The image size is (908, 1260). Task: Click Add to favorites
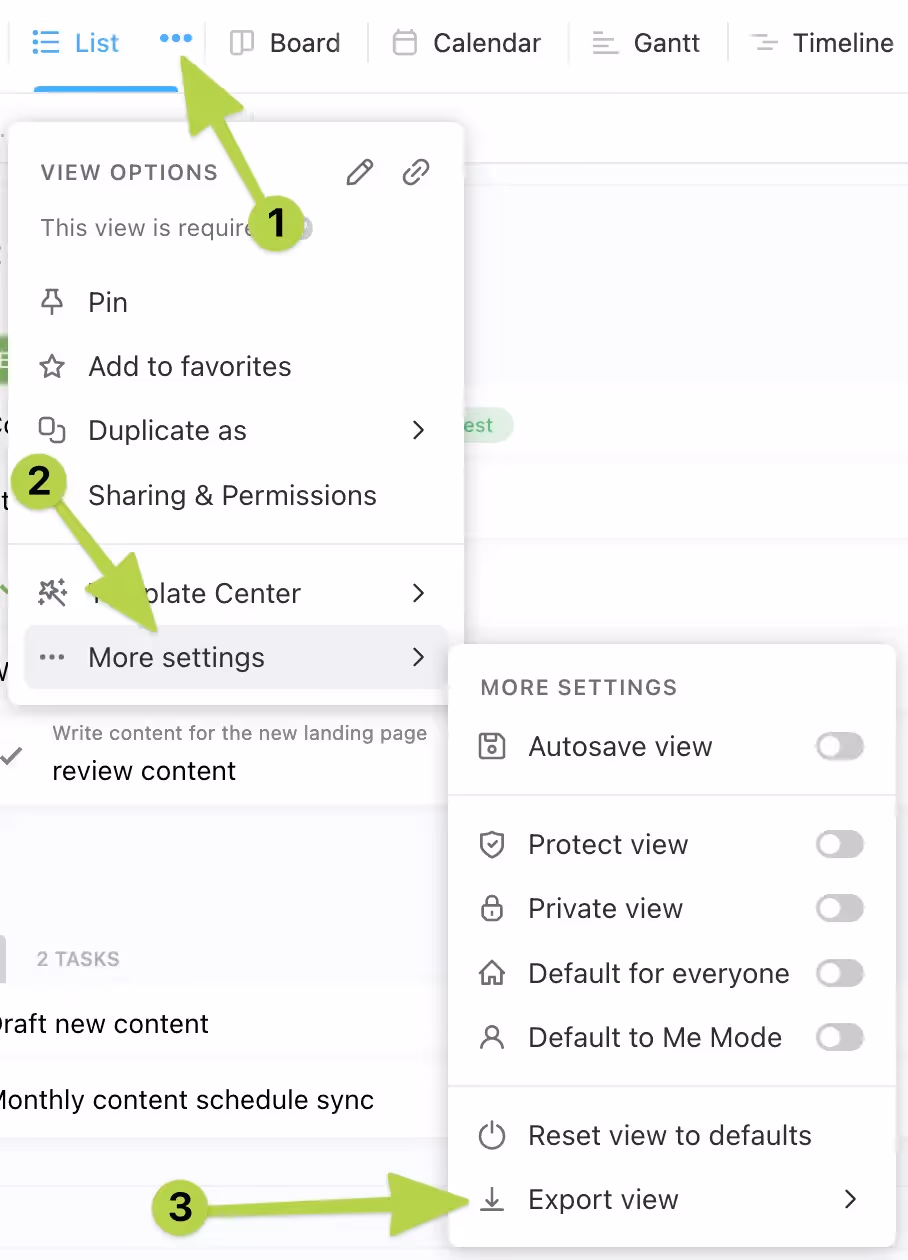(189, 366)
